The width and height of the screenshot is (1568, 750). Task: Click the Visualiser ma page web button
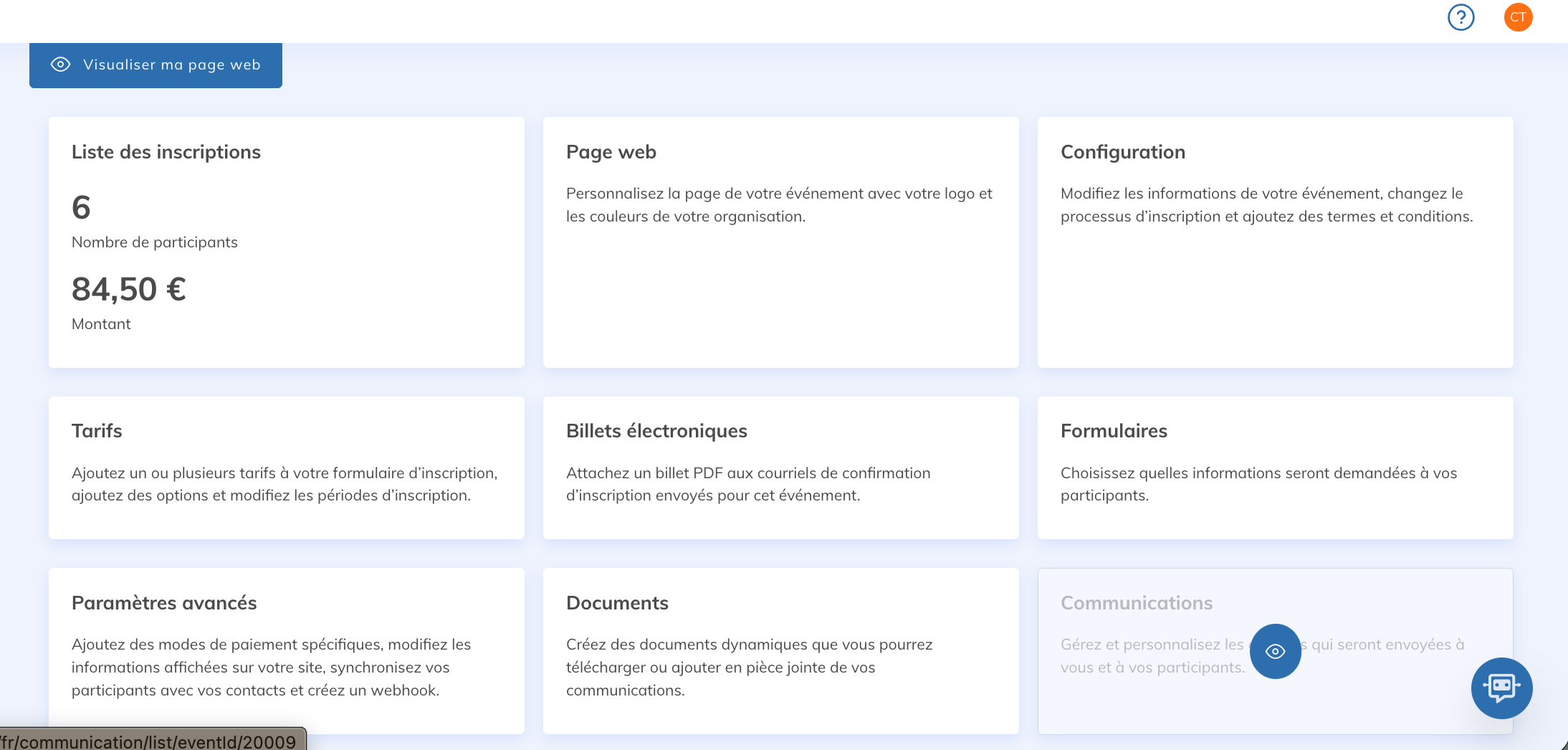click(x=171, y=65)
